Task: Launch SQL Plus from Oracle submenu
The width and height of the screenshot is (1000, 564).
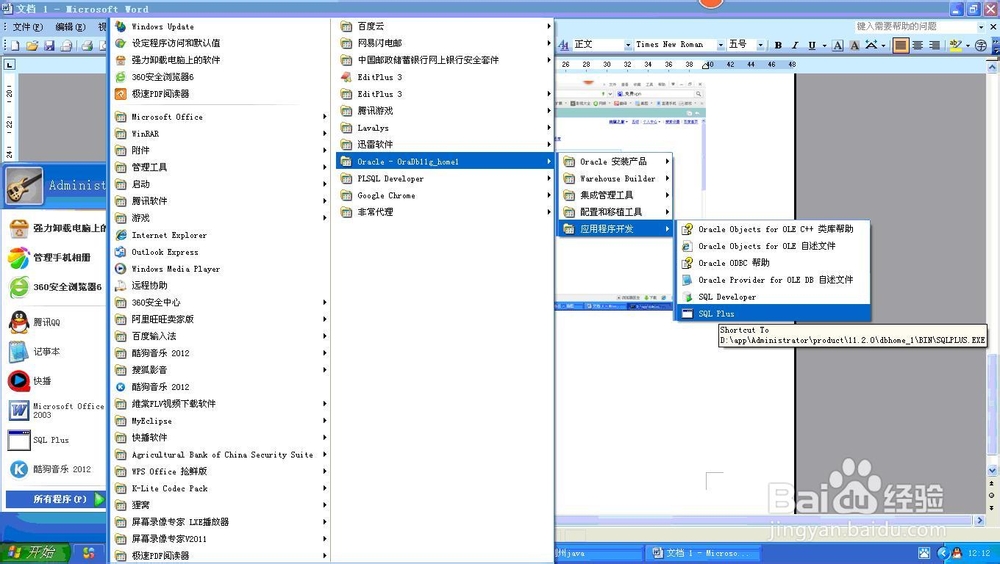Action: point(773,313)
